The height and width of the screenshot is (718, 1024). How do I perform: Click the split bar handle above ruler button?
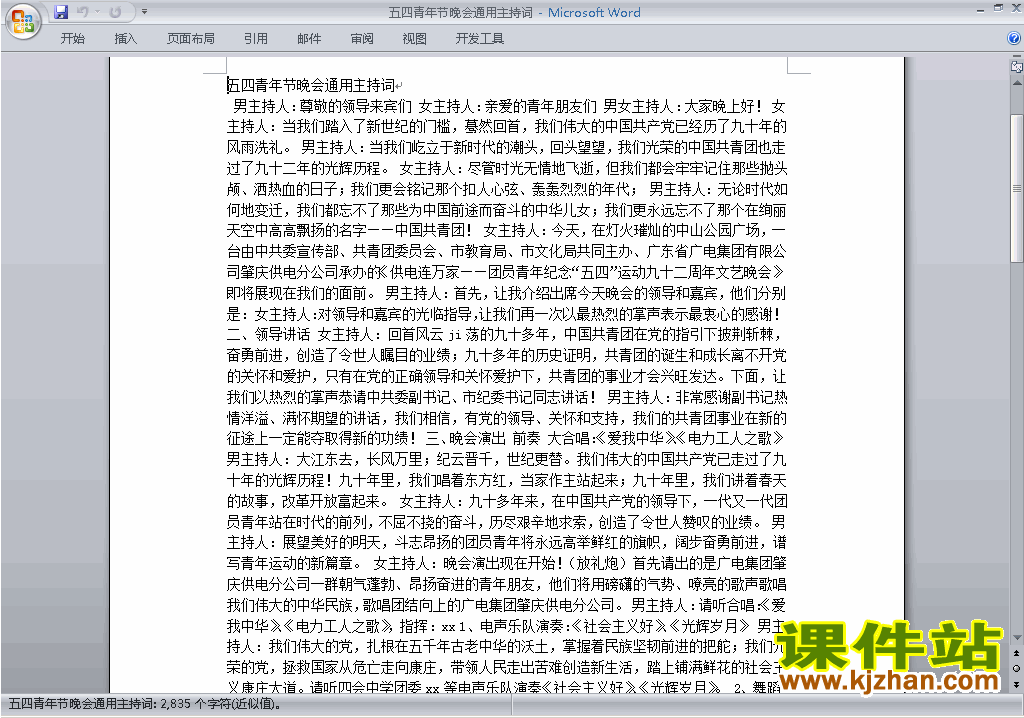click(1016, 56)
